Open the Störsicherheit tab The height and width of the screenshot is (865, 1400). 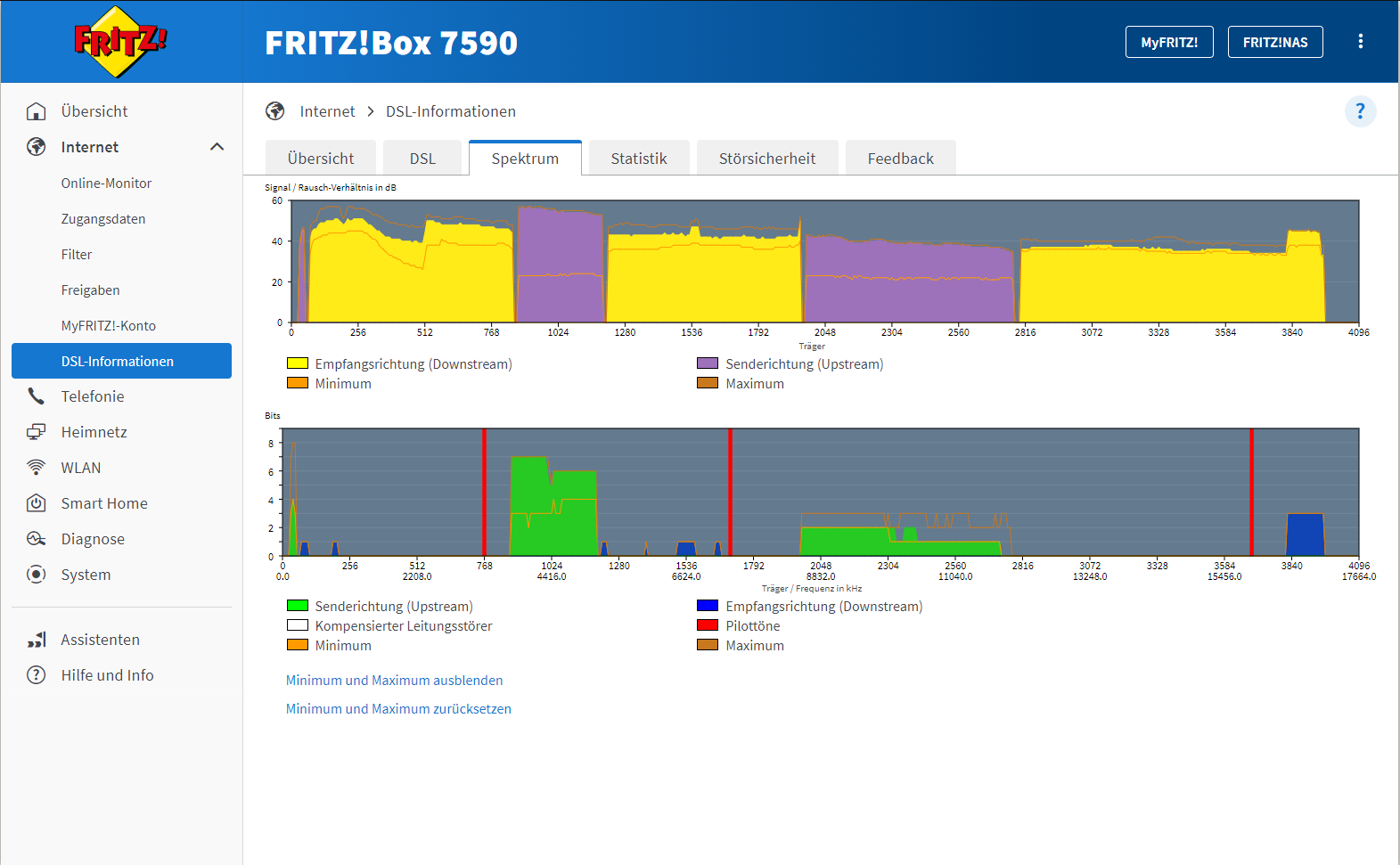(767, 159)
